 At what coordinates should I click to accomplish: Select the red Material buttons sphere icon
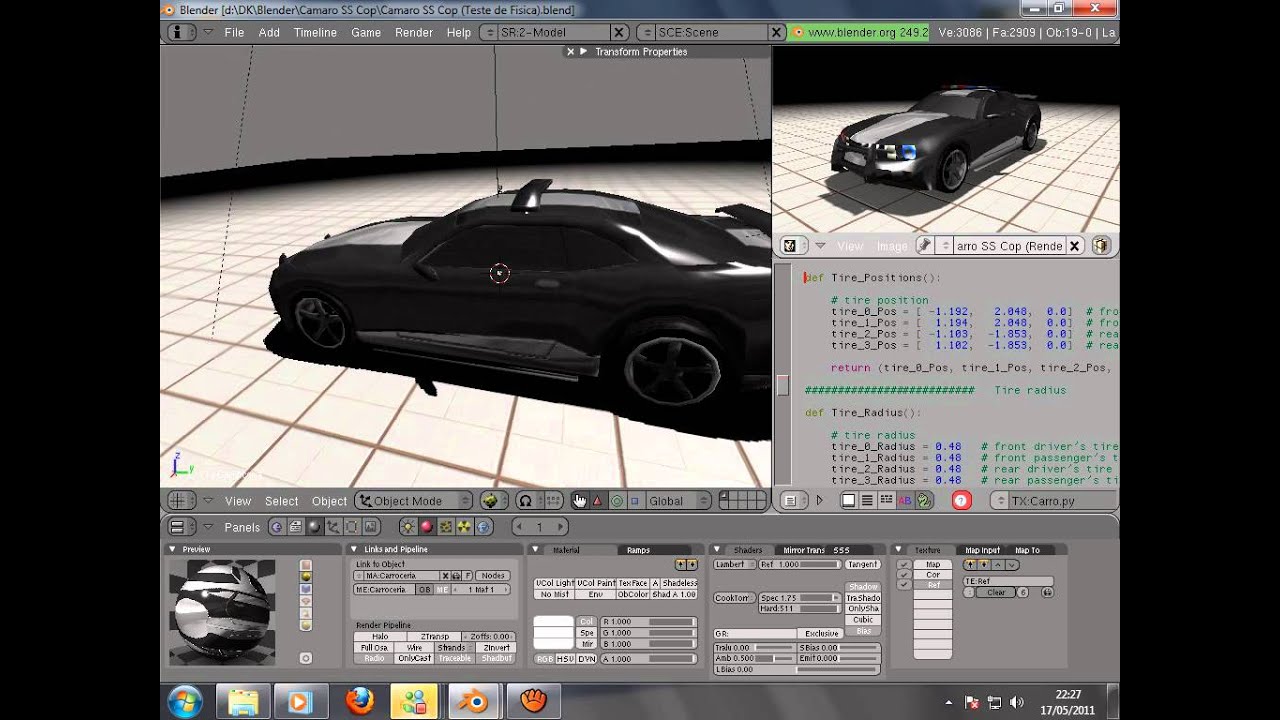(427, 527)
